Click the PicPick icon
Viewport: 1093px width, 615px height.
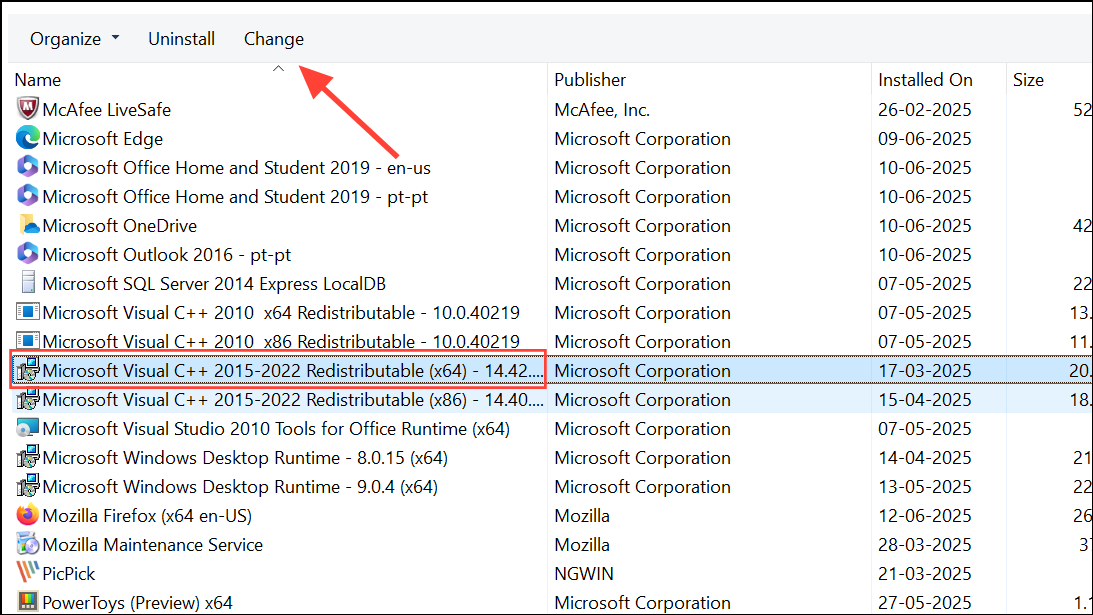tap(27, 572)
